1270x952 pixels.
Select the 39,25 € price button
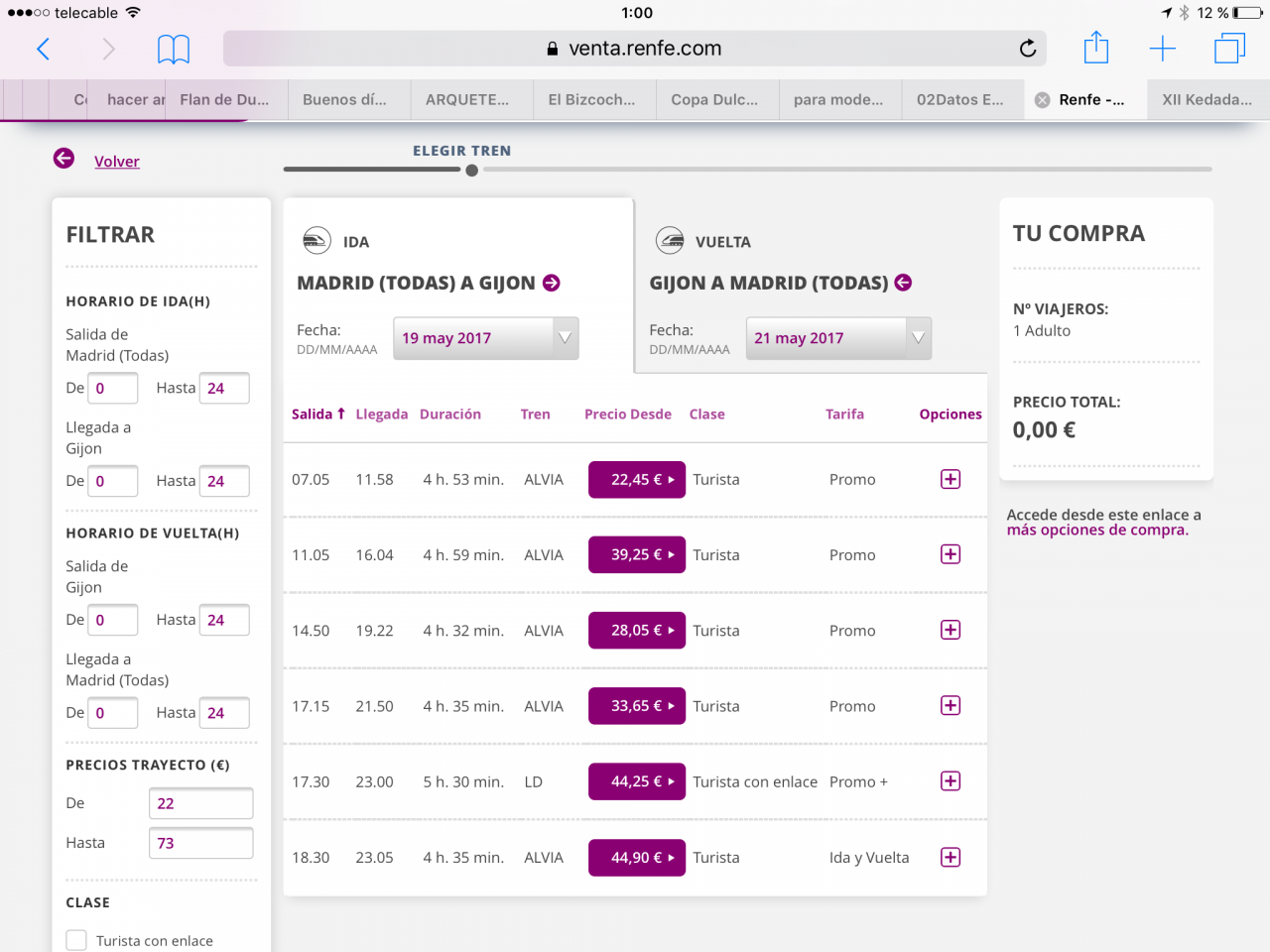[x=637, y=554]
